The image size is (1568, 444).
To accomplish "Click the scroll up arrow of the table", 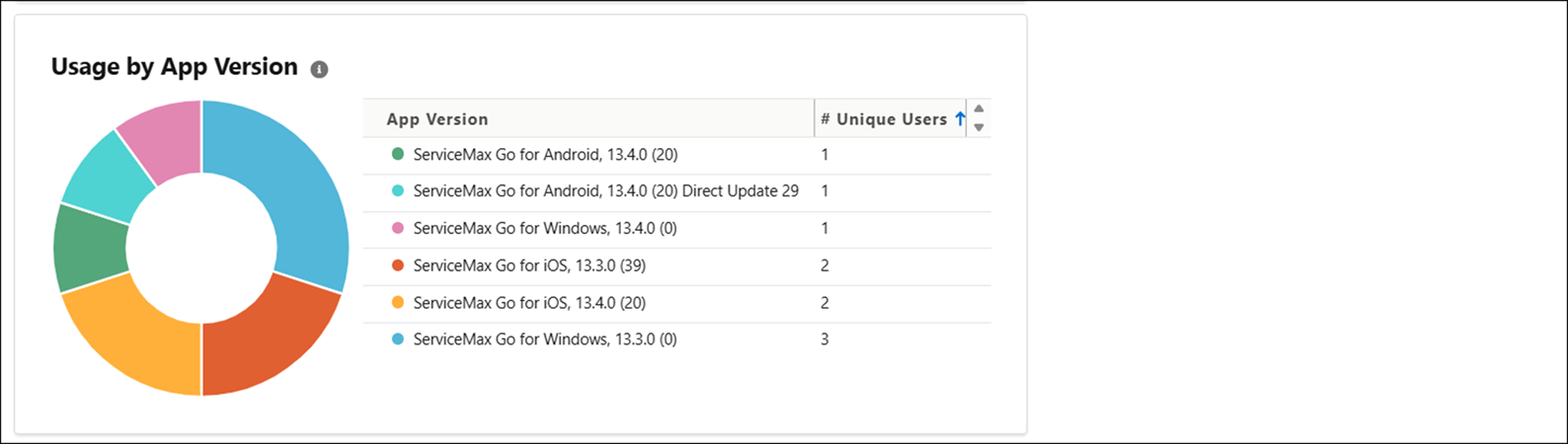I will coord(979,109).
